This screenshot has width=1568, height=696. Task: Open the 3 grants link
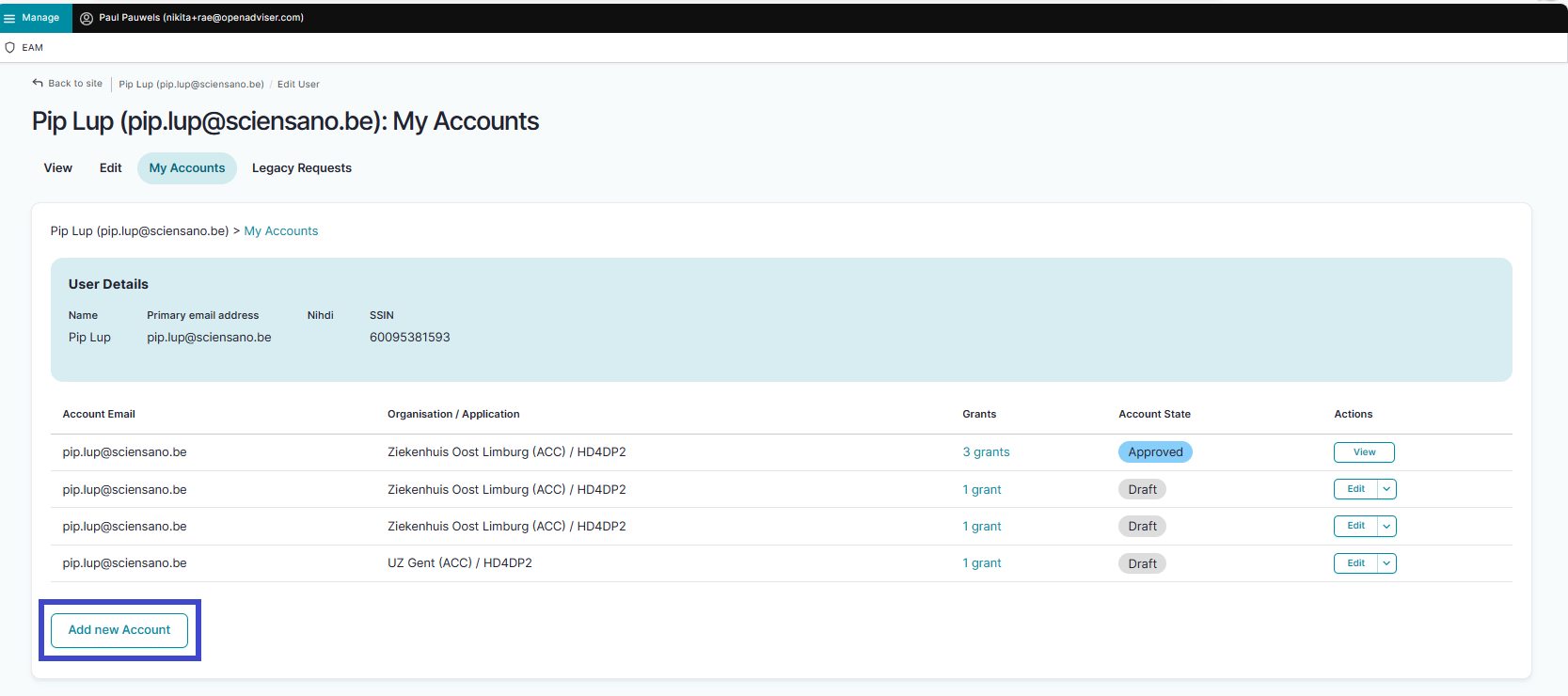pyautogui.click(x=985, y=452)
